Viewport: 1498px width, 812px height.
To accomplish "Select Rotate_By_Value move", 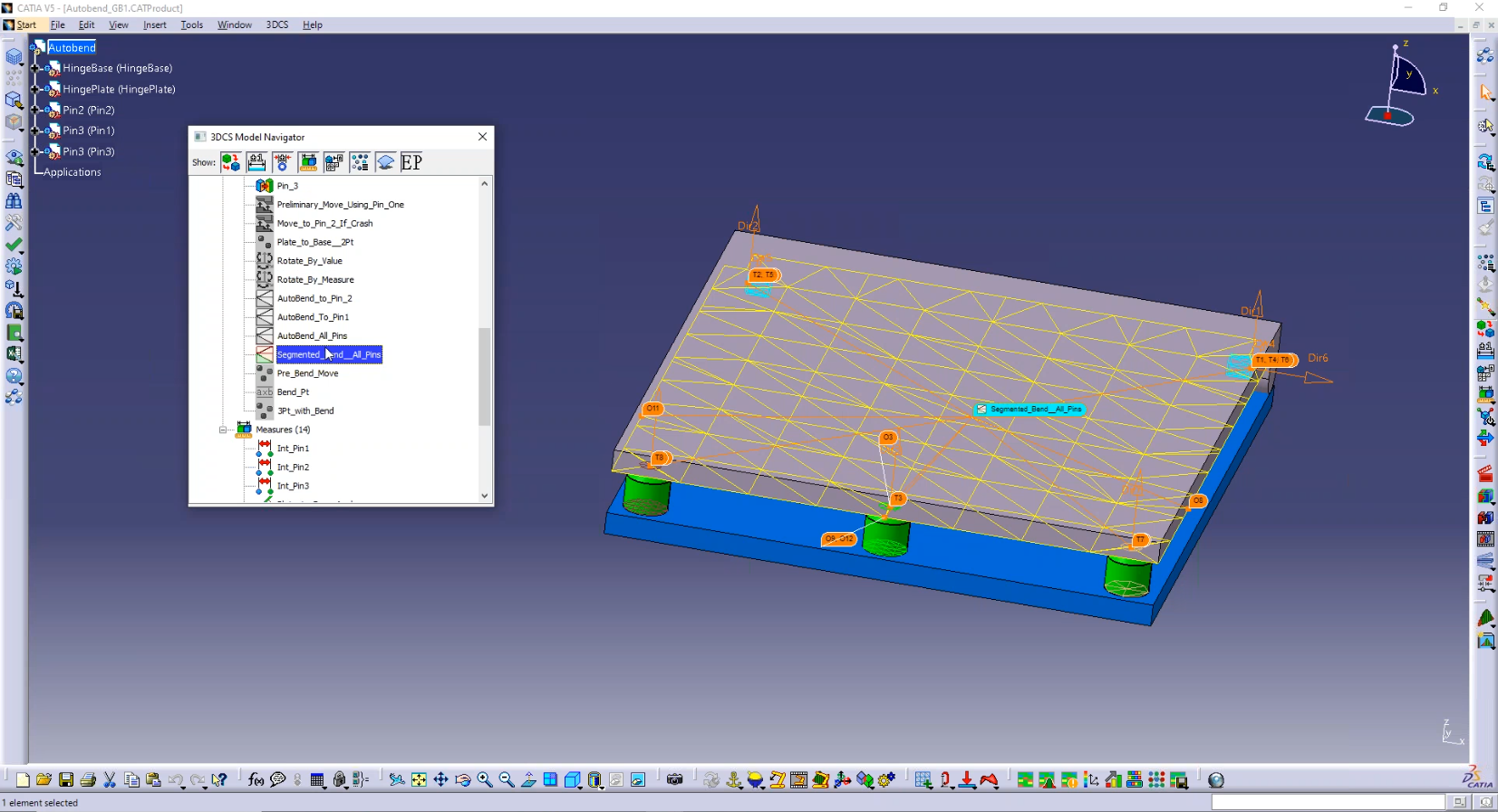I will click(309, 261).
